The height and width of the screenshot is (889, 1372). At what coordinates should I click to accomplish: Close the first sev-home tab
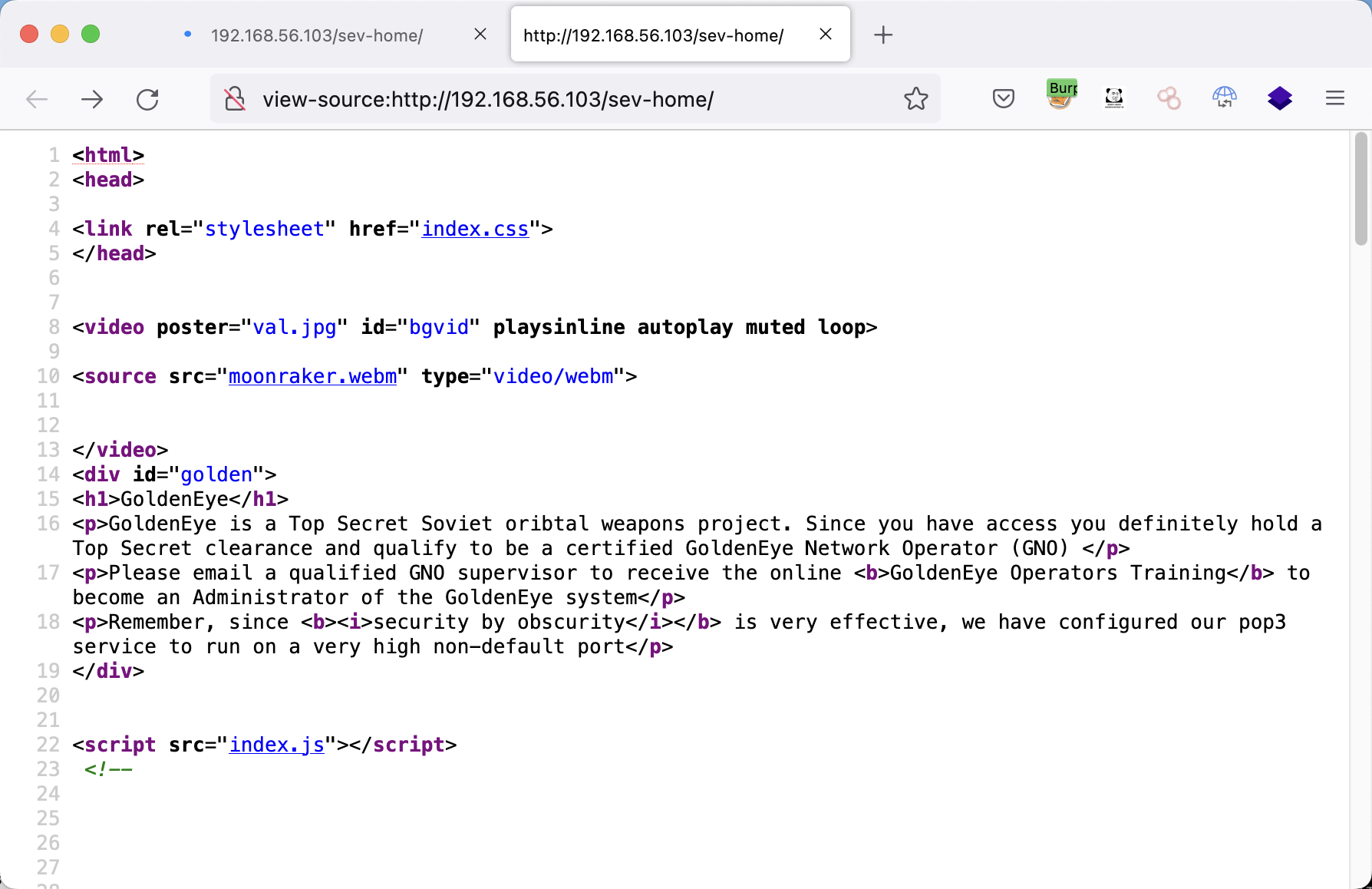click(480, 35)
